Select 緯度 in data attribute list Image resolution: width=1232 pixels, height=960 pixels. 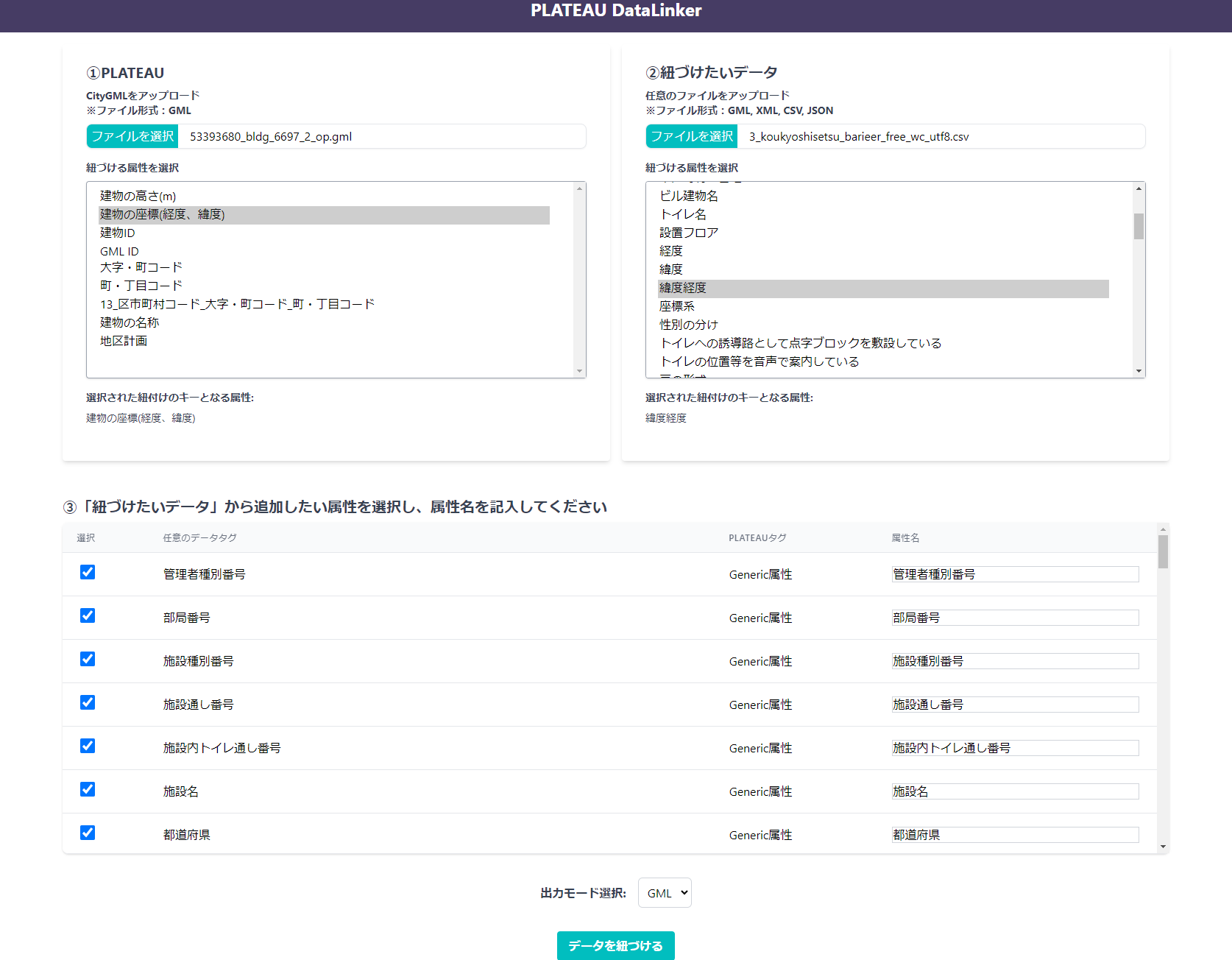883,269
